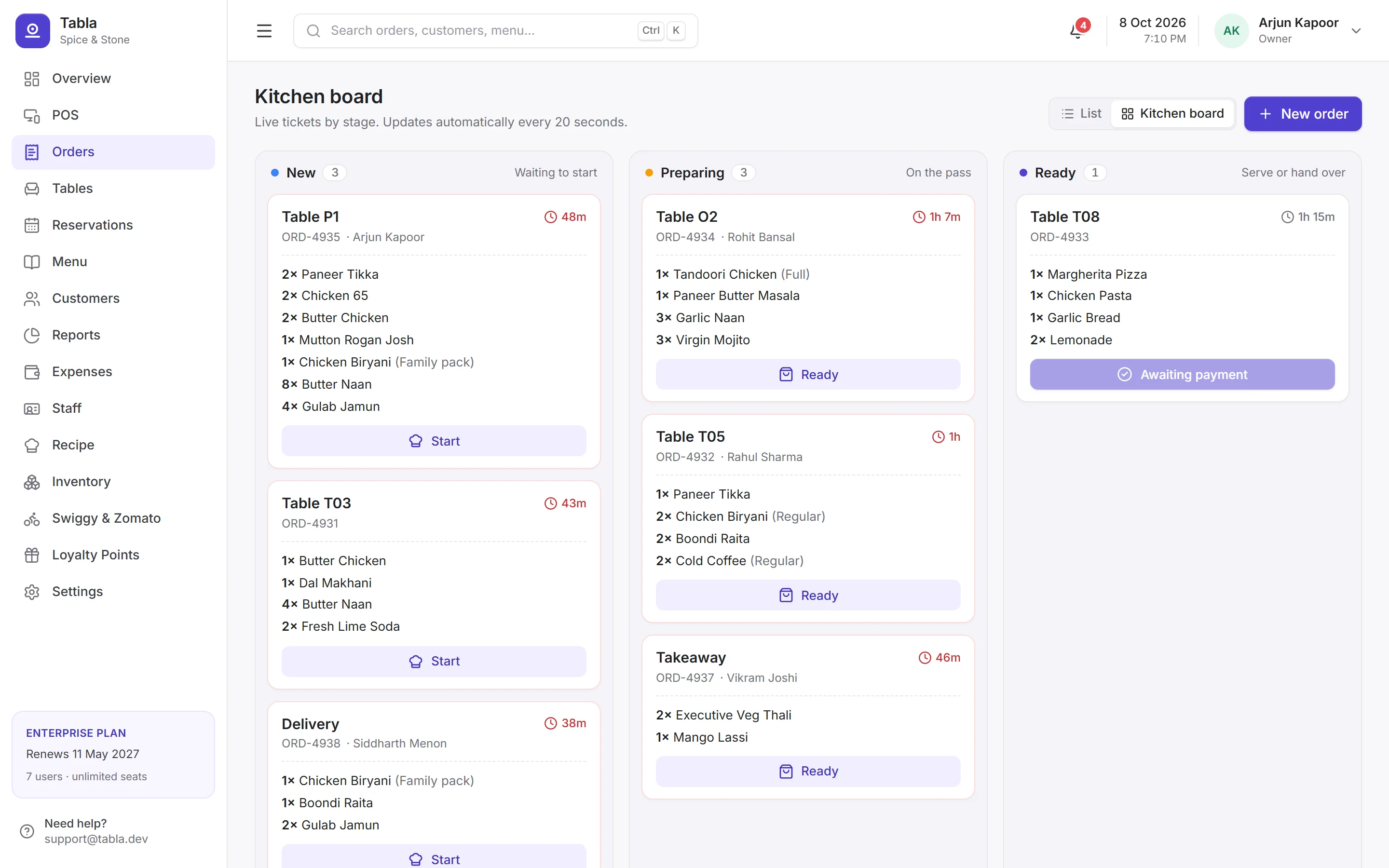The image size is (1389, 868).
Task: Open the Orders sidebar item
Action: tap(113, 152)
